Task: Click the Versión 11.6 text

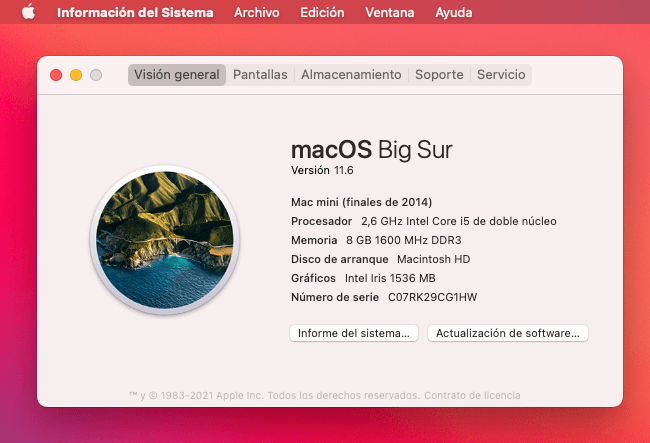Action: click(x=322, y=170)
